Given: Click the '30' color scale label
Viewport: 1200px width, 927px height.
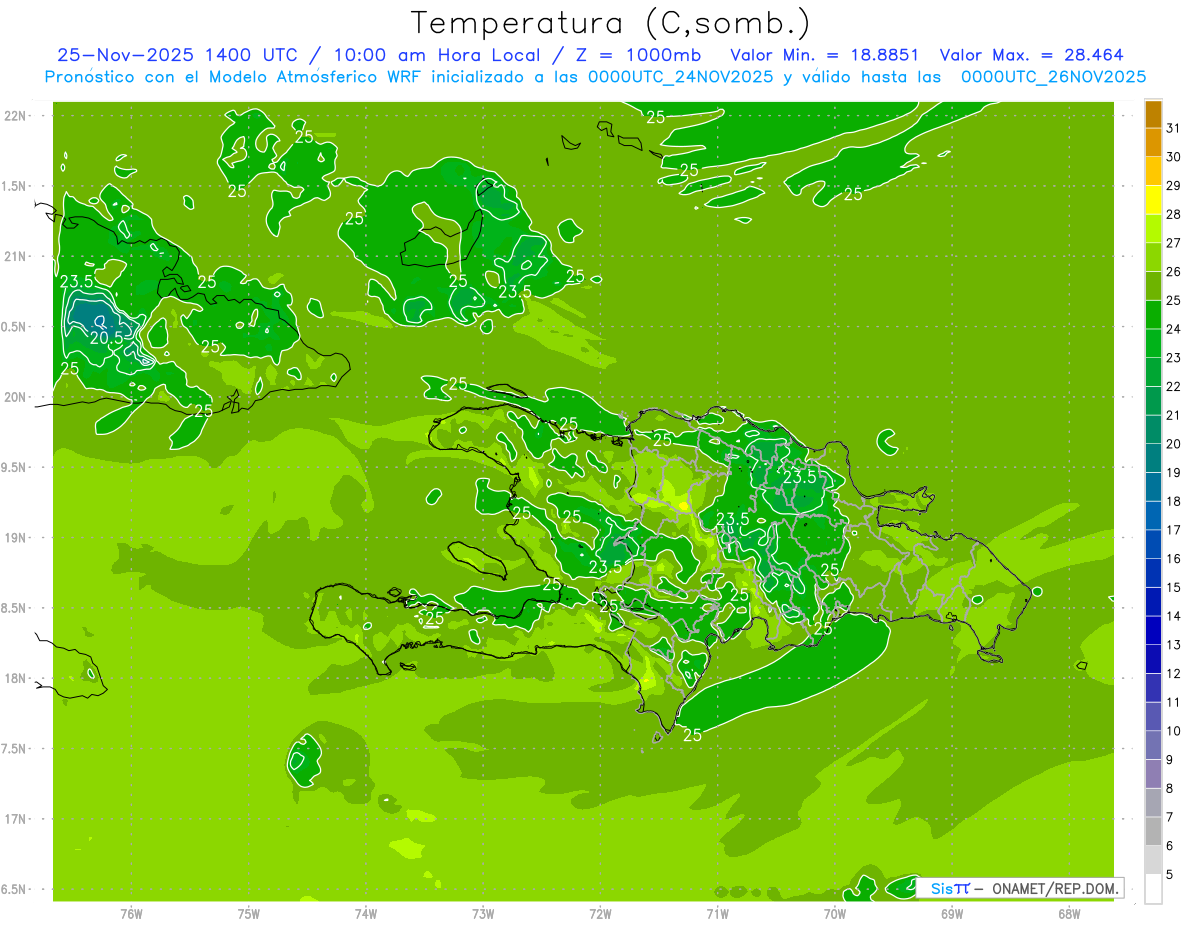Looking at the screenshot, I should 1174,157.
